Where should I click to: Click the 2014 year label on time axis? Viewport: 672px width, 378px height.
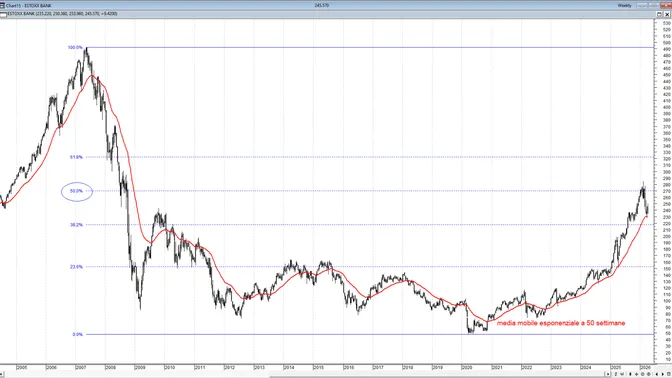[288, 367]
